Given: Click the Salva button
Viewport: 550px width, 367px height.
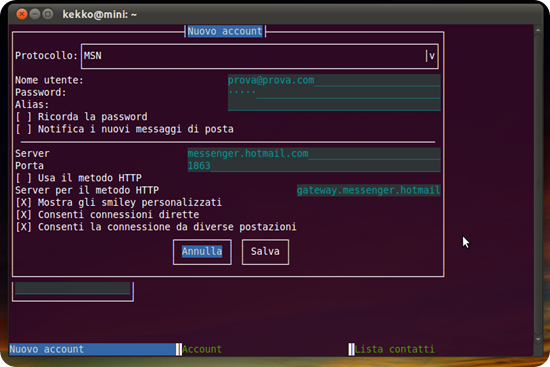Looking at the screenshot, I should pos(265,252).
